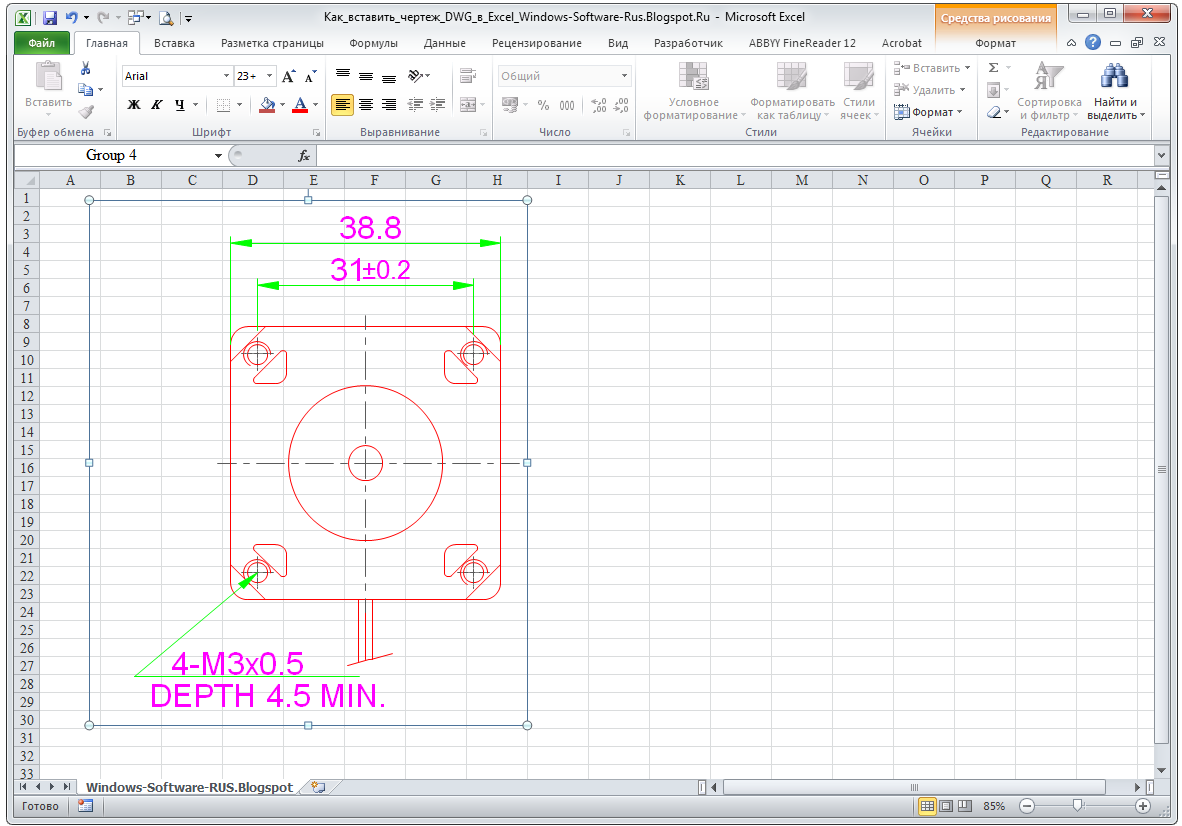The width and height of the screenshot is (1182, 826).
Task: Click the Файл button
Action: click(x=41, y=43)
